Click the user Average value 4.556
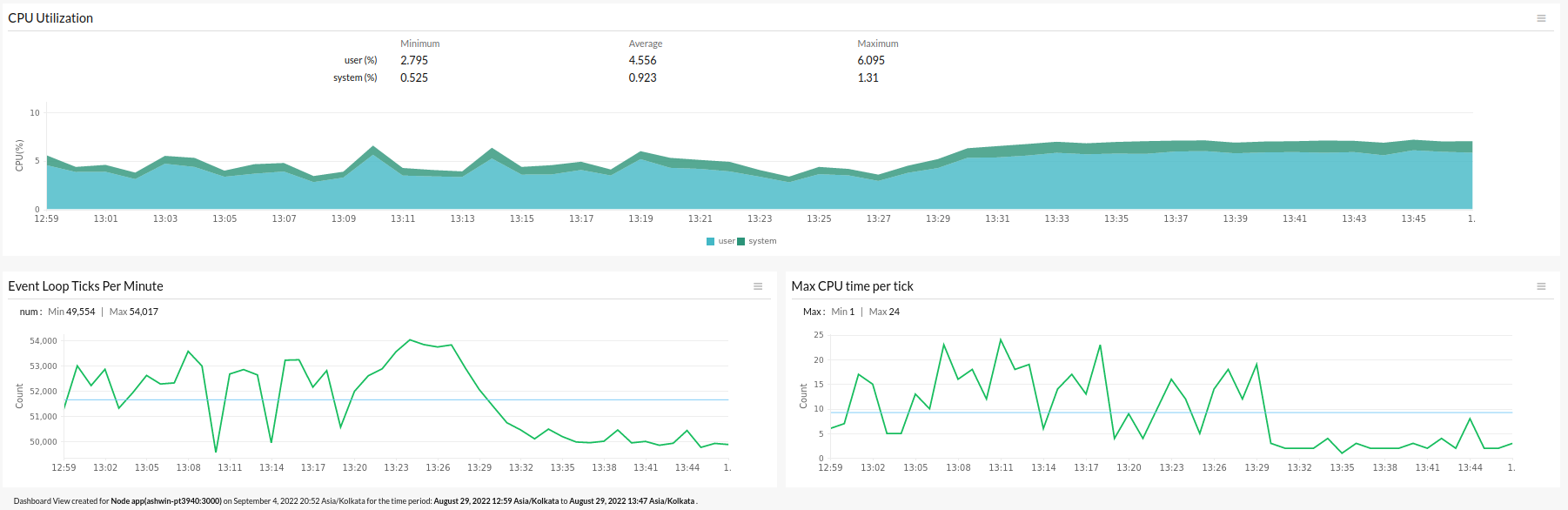 click(642, 60)
